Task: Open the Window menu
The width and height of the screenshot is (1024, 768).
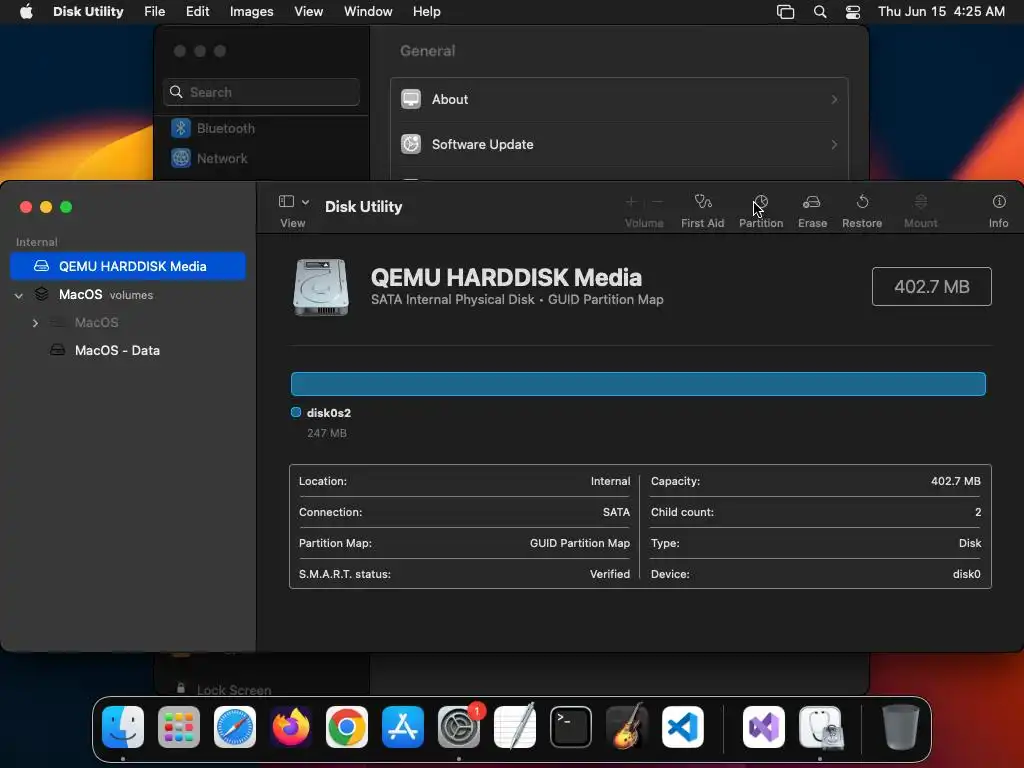Action: 368,12
